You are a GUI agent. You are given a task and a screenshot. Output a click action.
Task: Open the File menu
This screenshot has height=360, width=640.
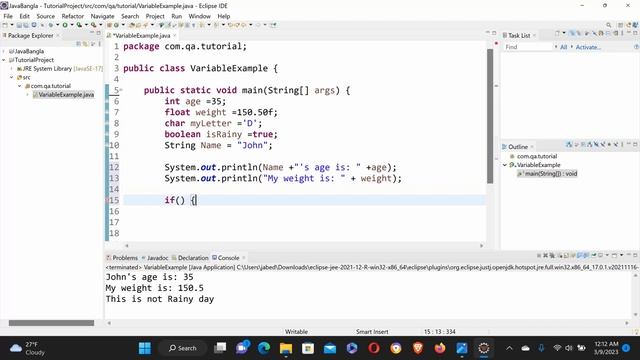(x=8, y=16)
